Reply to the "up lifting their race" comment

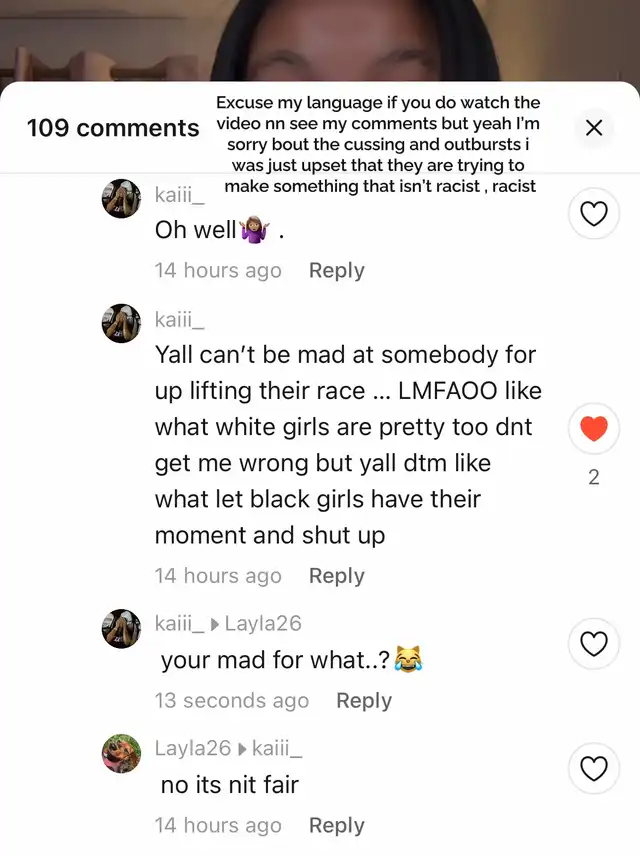pyautogui.click(x=336, y=576)
